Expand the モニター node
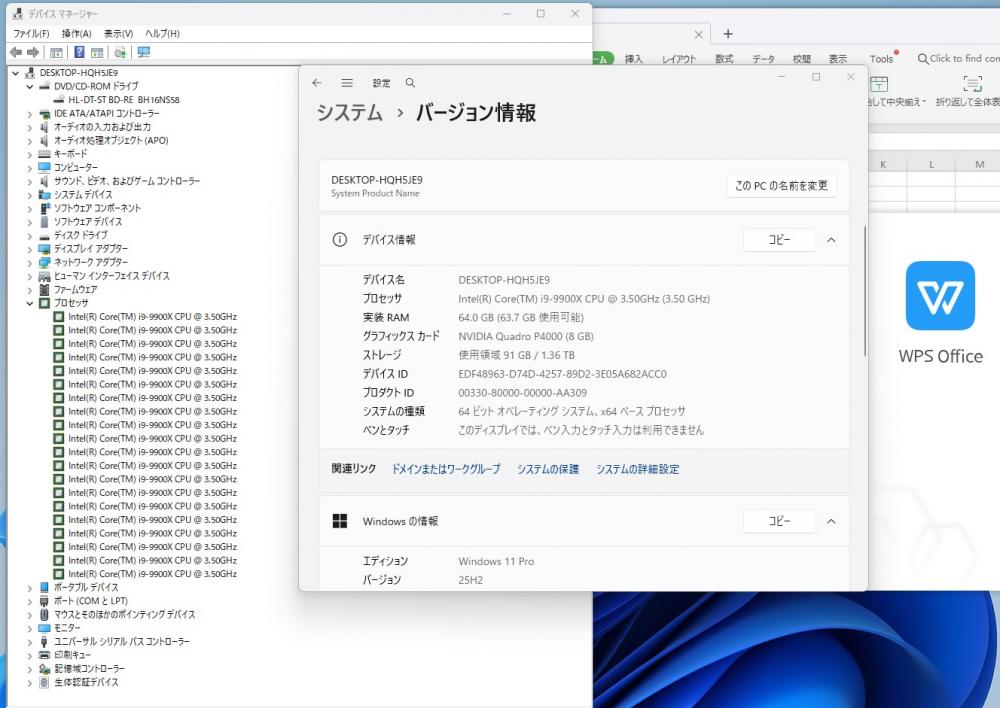The height and width of the screenshot is (708, 1000). coord(29,628)
